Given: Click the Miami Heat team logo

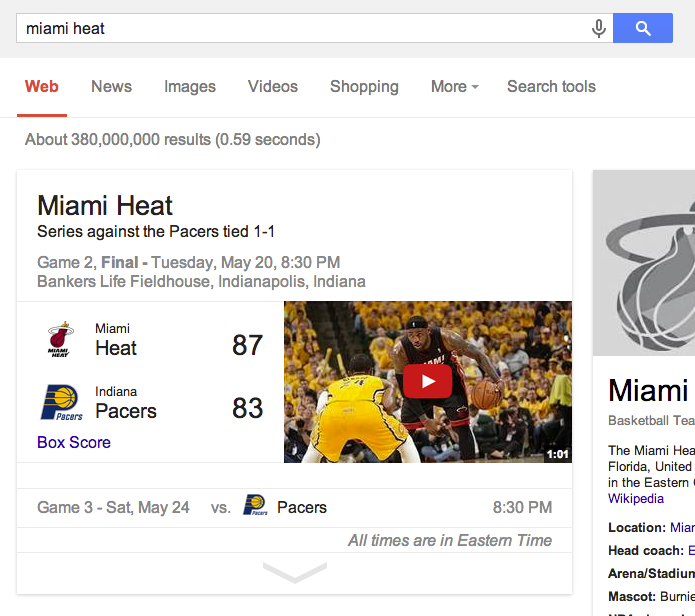Looking at the screenshot, I should 61,339.
